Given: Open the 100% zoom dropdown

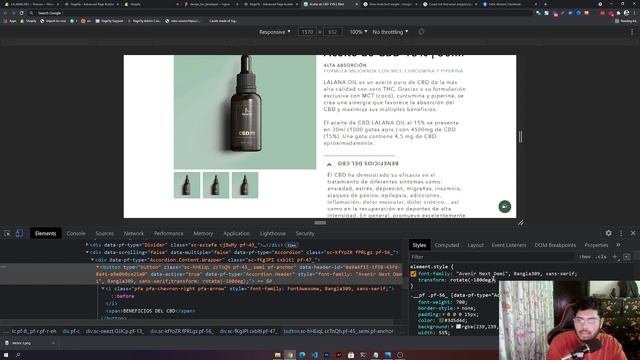Looking at the screenshot, I should (x=358, y=32).
